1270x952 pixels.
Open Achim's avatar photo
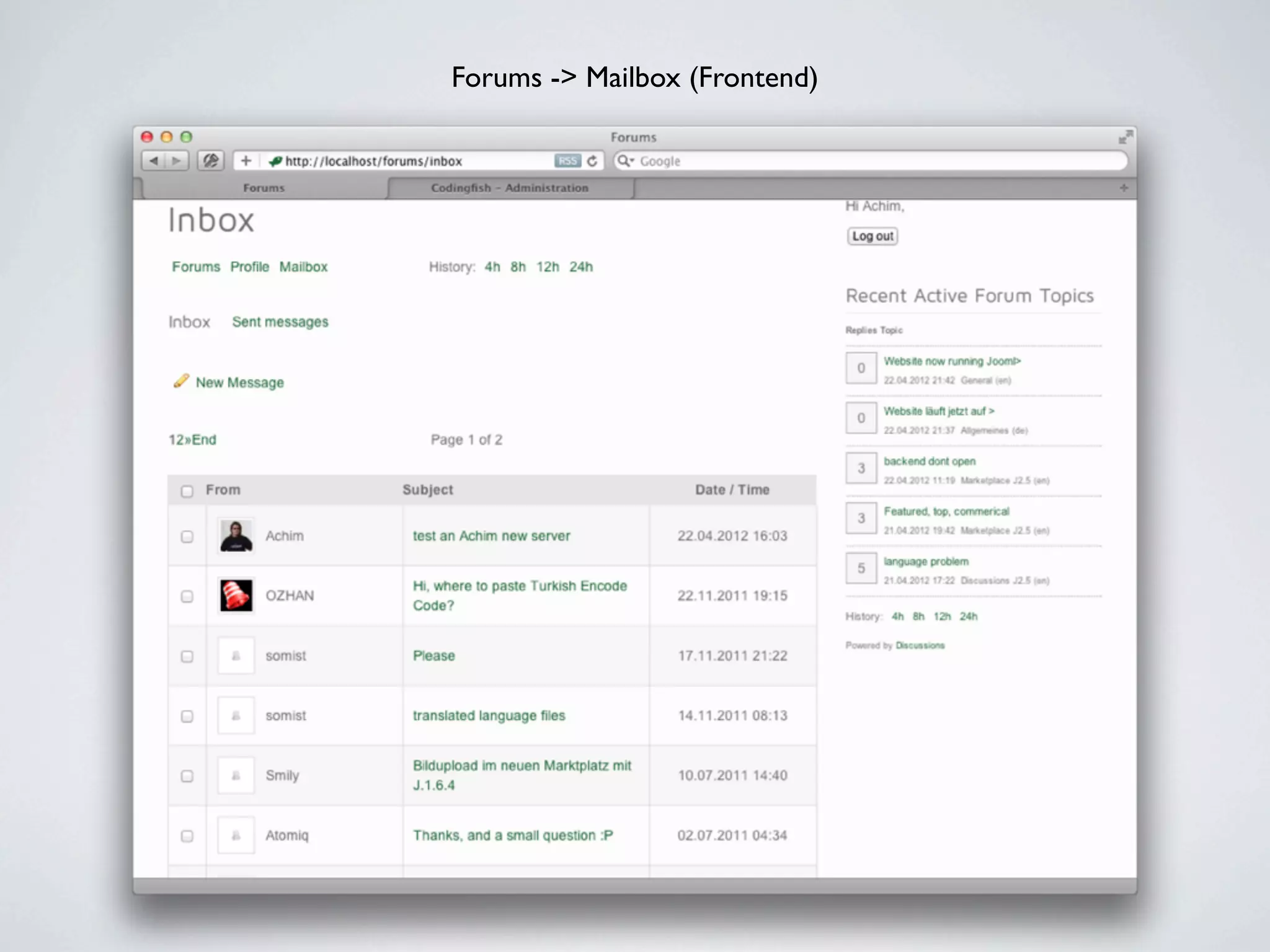[x=236, y=535]
